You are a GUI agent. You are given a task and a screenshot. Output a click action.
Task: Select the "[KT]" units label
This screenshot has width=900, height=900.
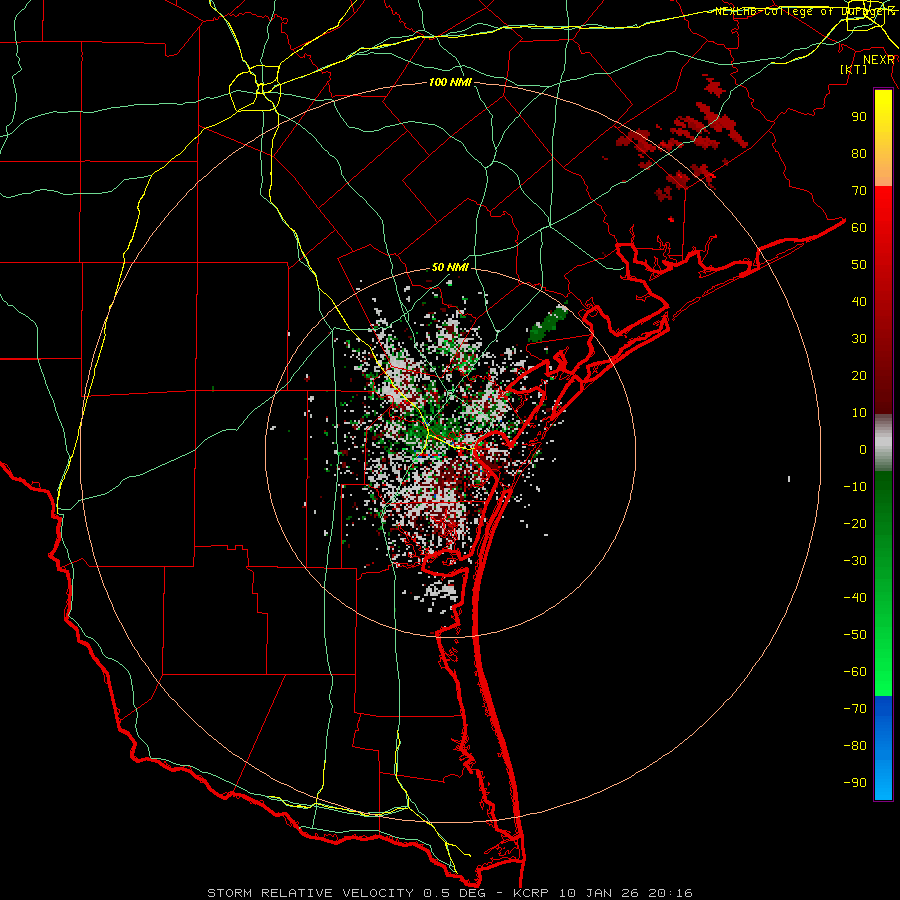[x=854, y=69]
